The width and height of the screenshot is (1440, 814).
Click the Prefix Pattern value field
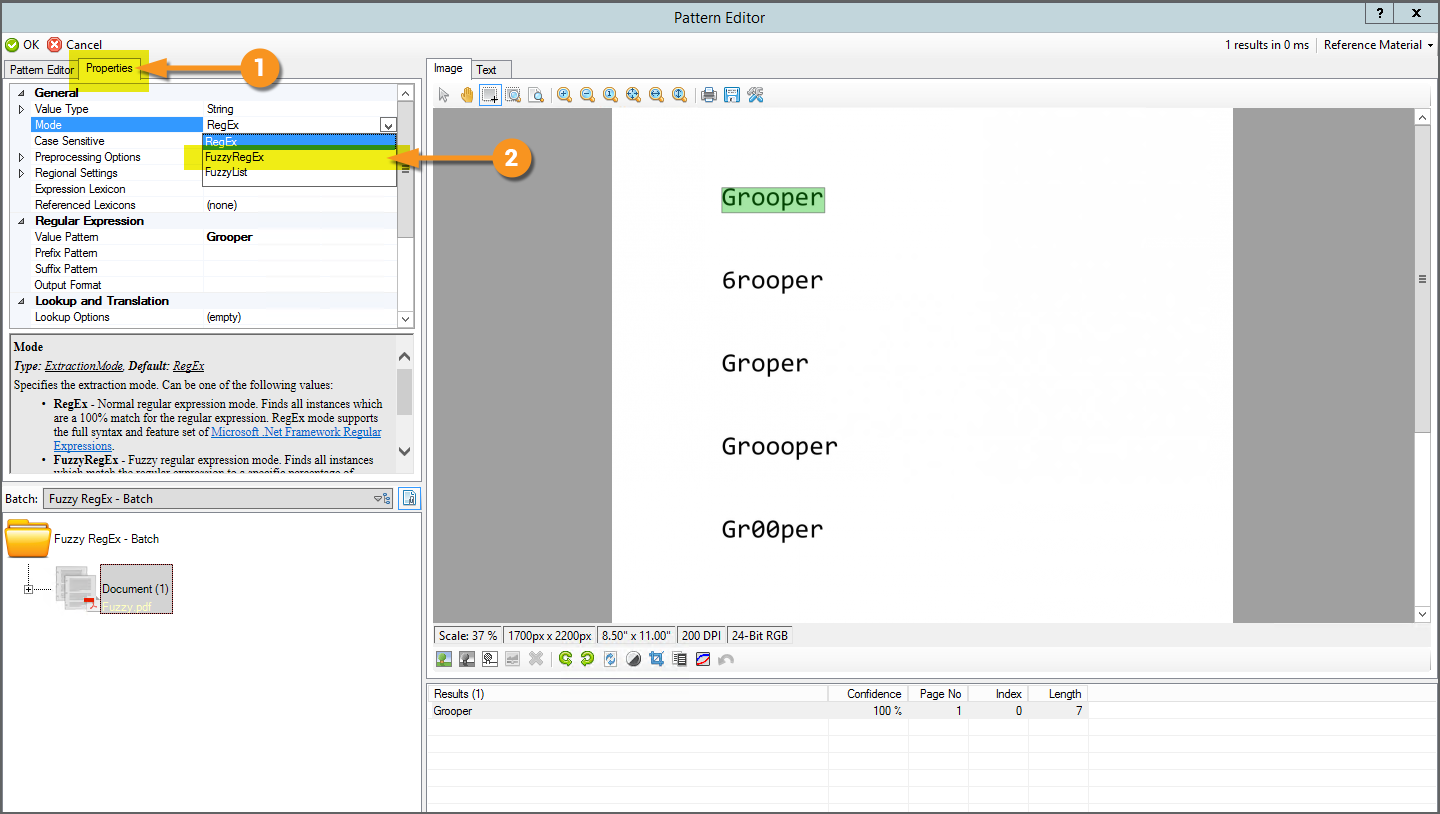(x=300, y=253)
